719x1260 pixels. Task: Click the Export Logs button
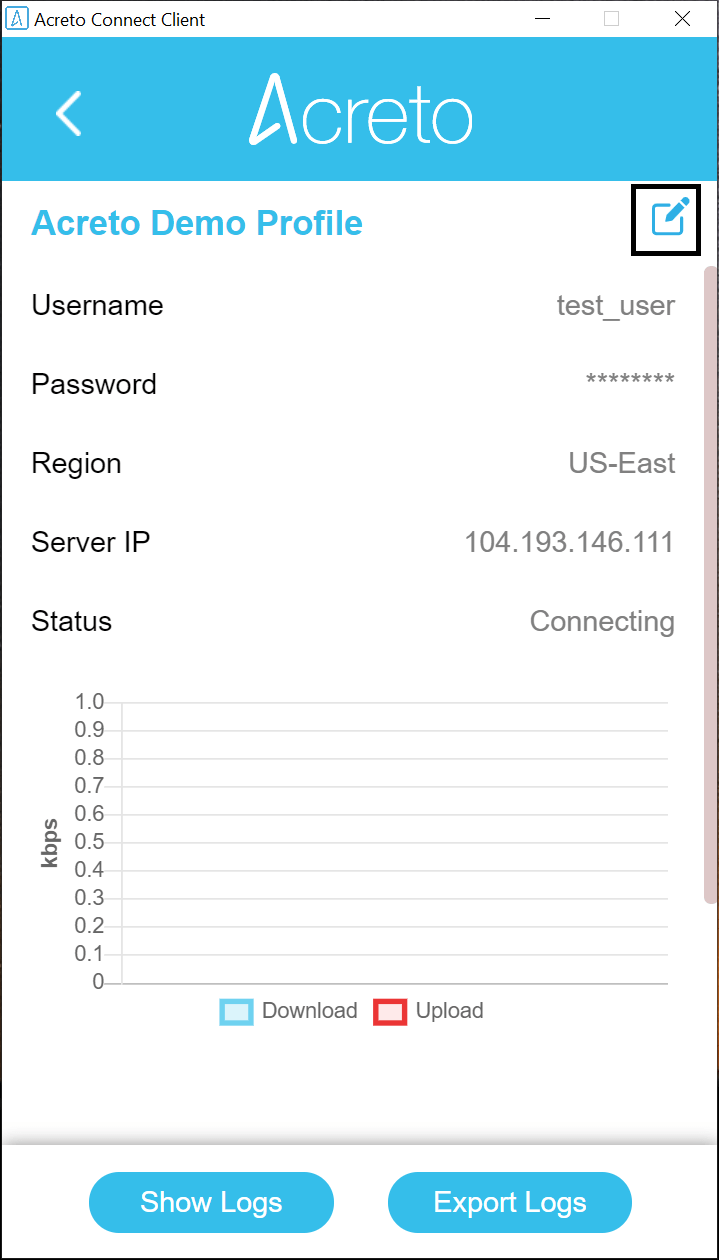point(510,1202)
